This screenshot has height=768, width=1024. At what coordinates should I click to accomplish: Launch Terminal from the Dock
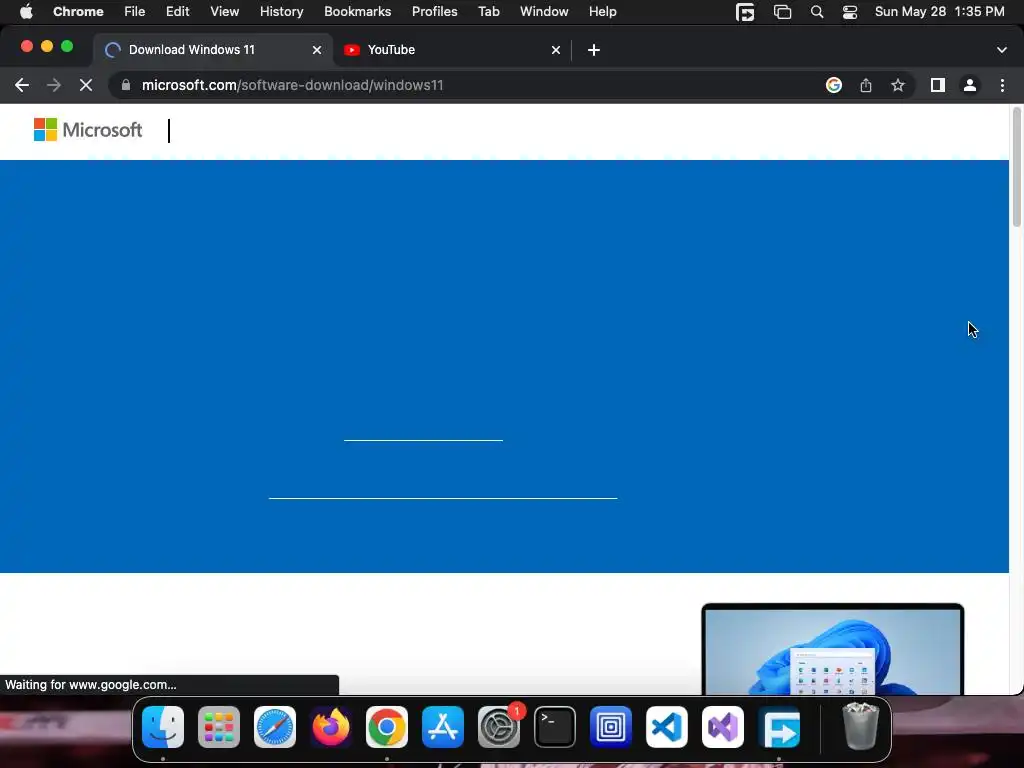coord(555,727)
